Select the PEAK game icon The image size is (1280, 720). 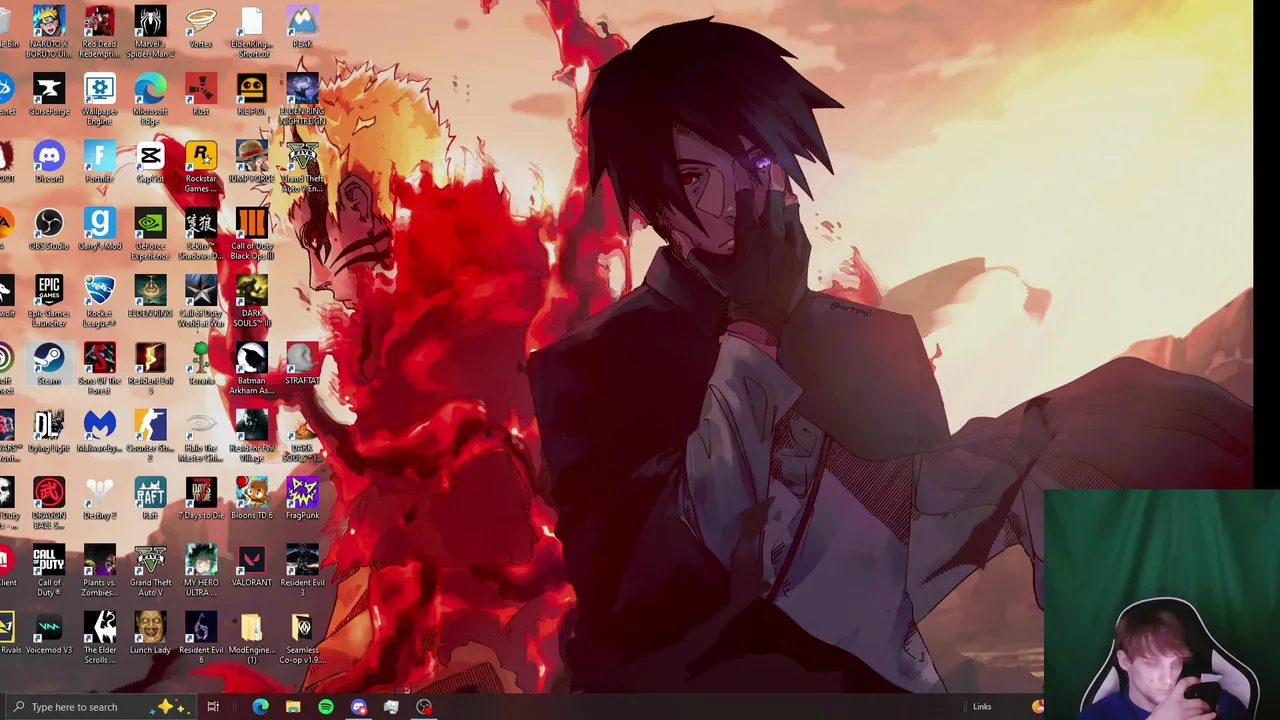click(x=302, y=27)
